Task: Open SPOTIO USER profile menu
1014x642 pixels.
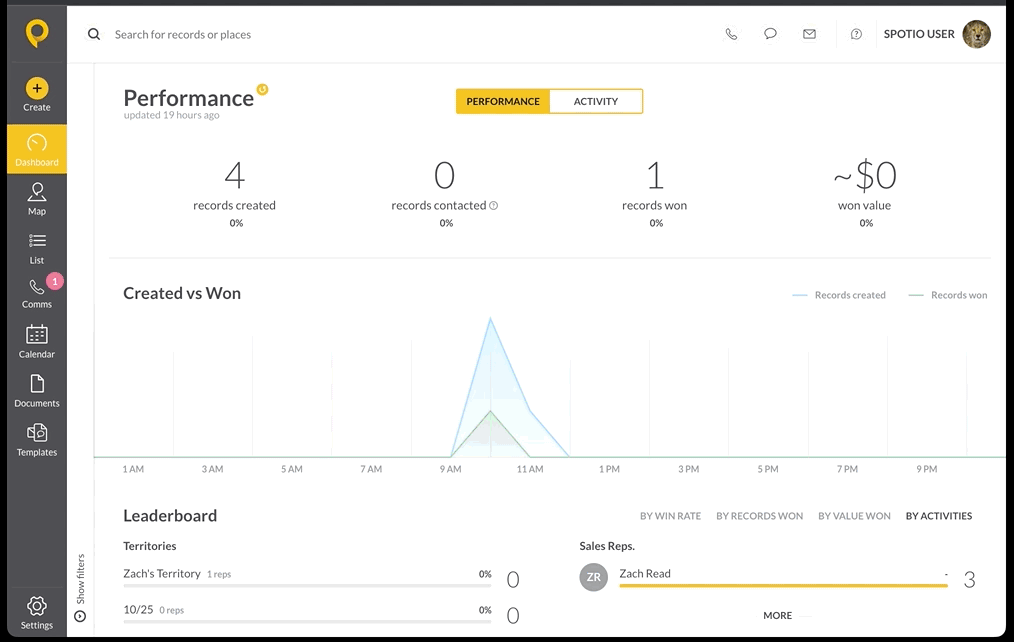Action: [936, 34]
